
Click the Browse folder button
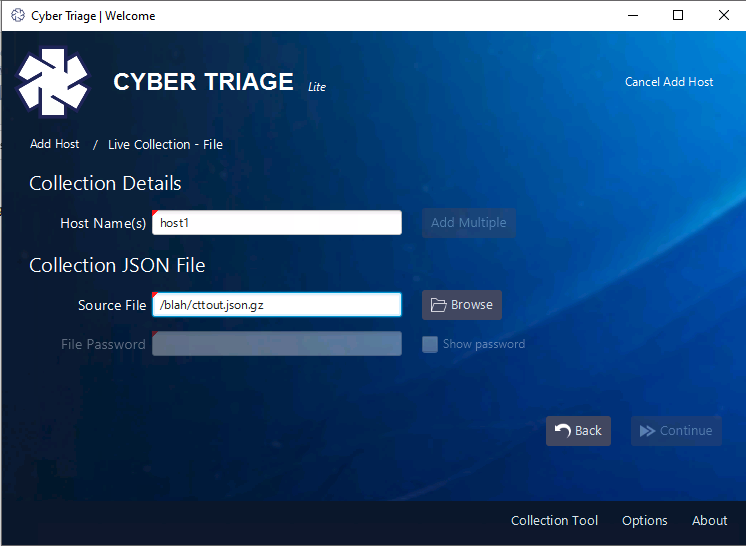point(461,305)
